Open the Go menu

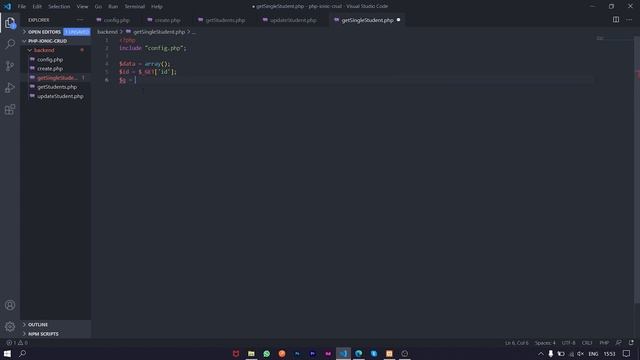click(x=98, y=6)
